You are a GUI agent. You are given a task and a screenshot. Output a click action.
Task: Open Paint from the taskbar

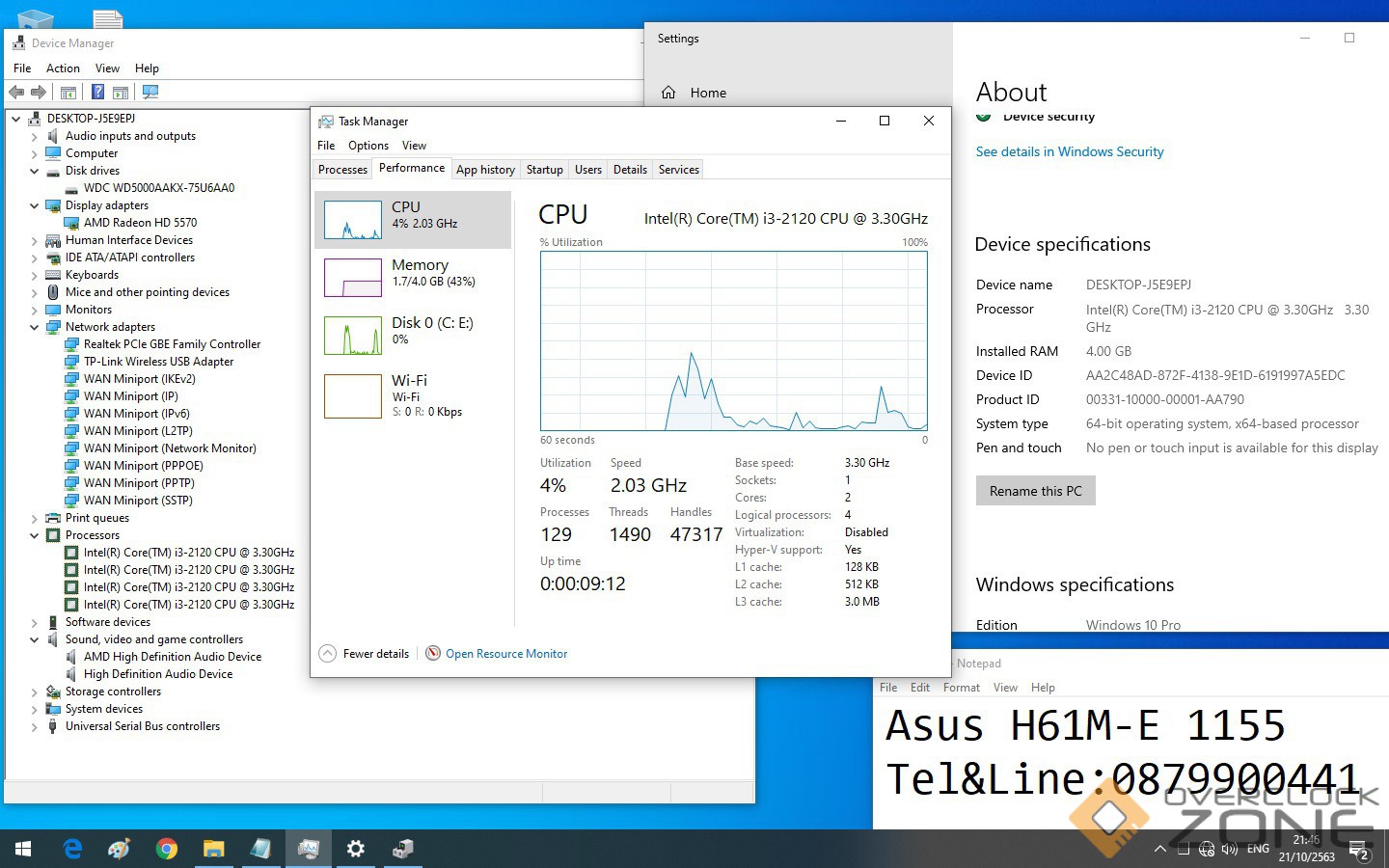120,849
